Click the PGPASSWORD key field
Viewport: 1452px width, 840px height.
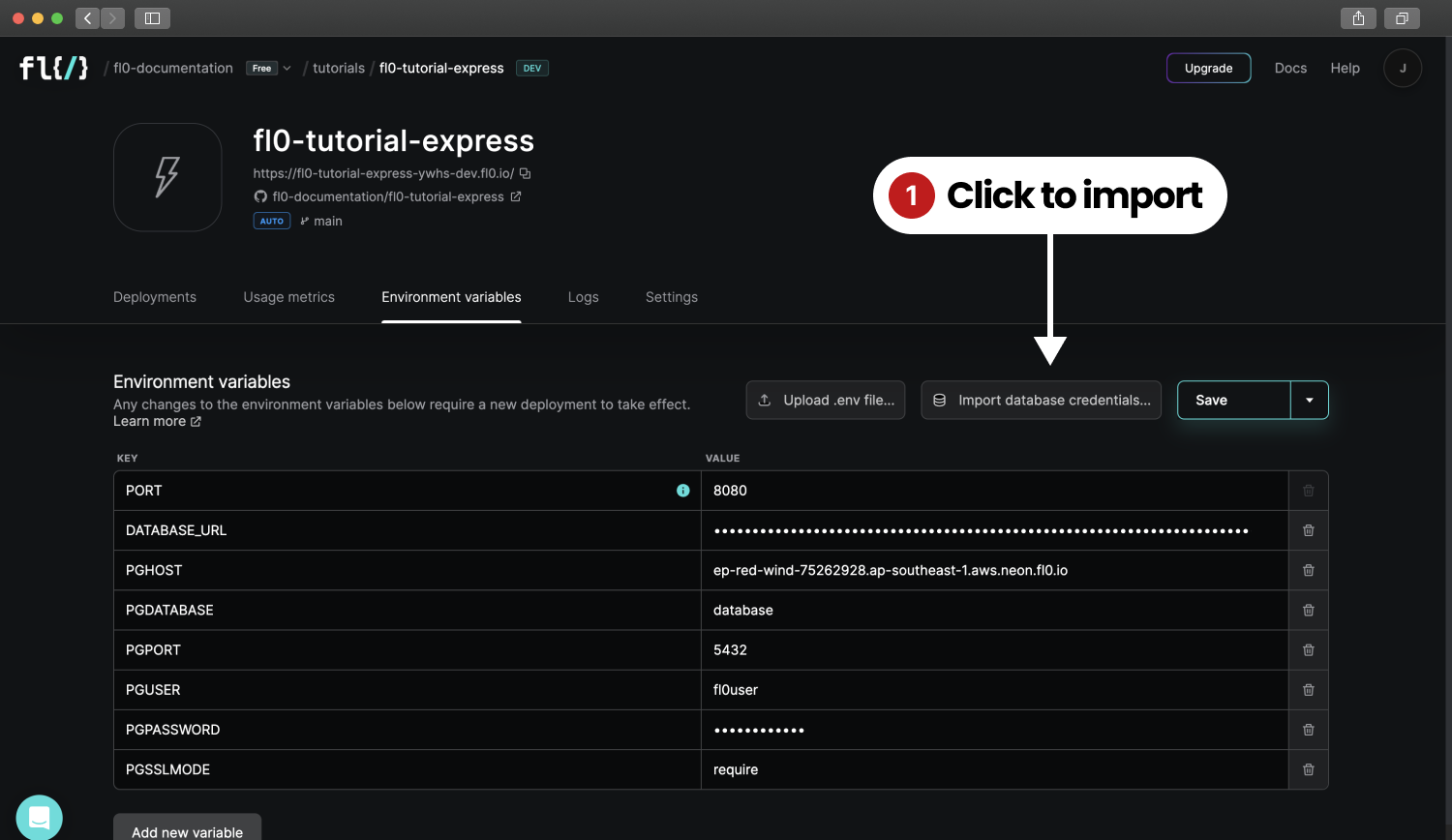[408, 730]
